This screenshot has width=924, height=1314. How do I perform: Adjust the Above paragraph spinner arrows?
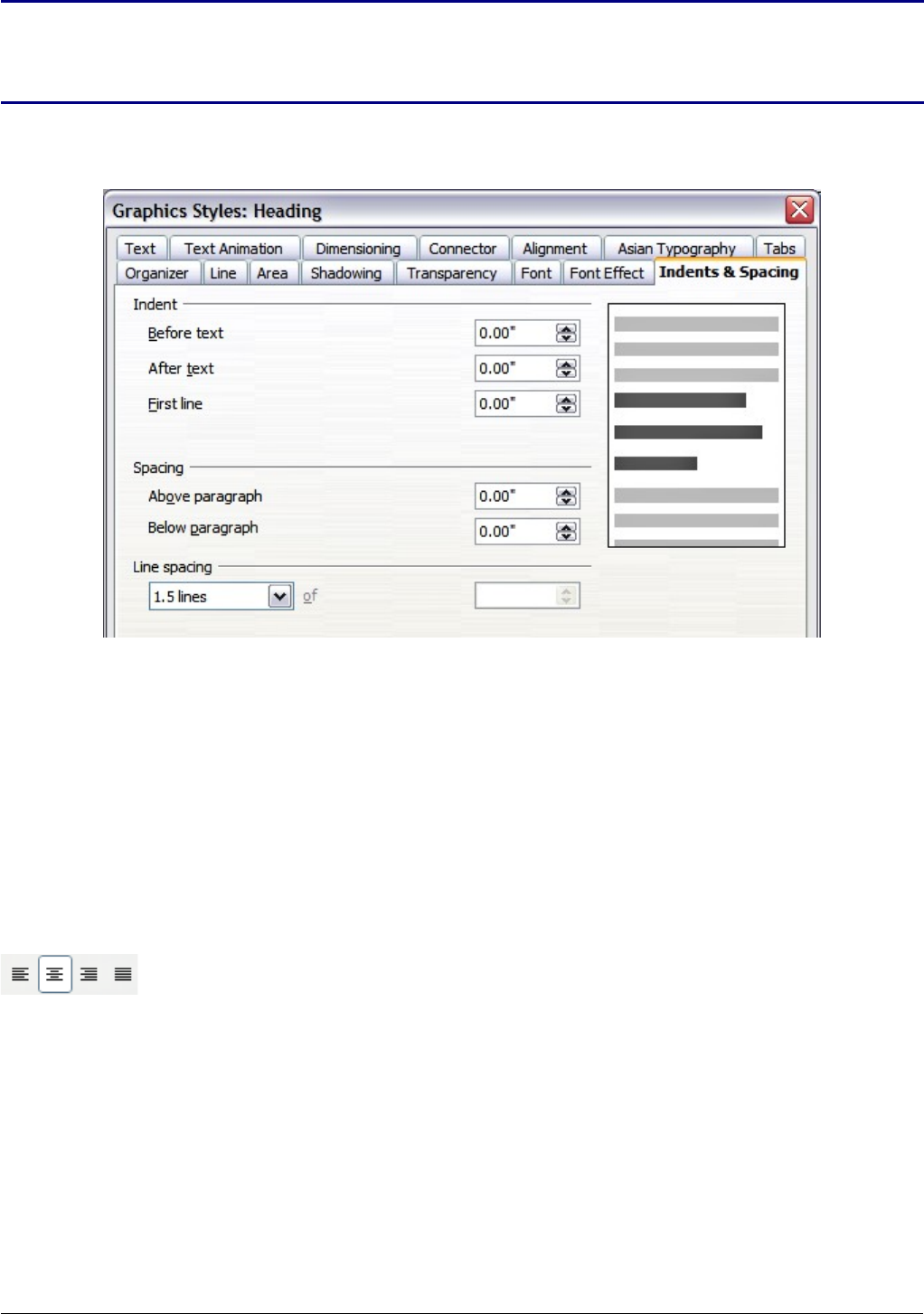[567, 496]
